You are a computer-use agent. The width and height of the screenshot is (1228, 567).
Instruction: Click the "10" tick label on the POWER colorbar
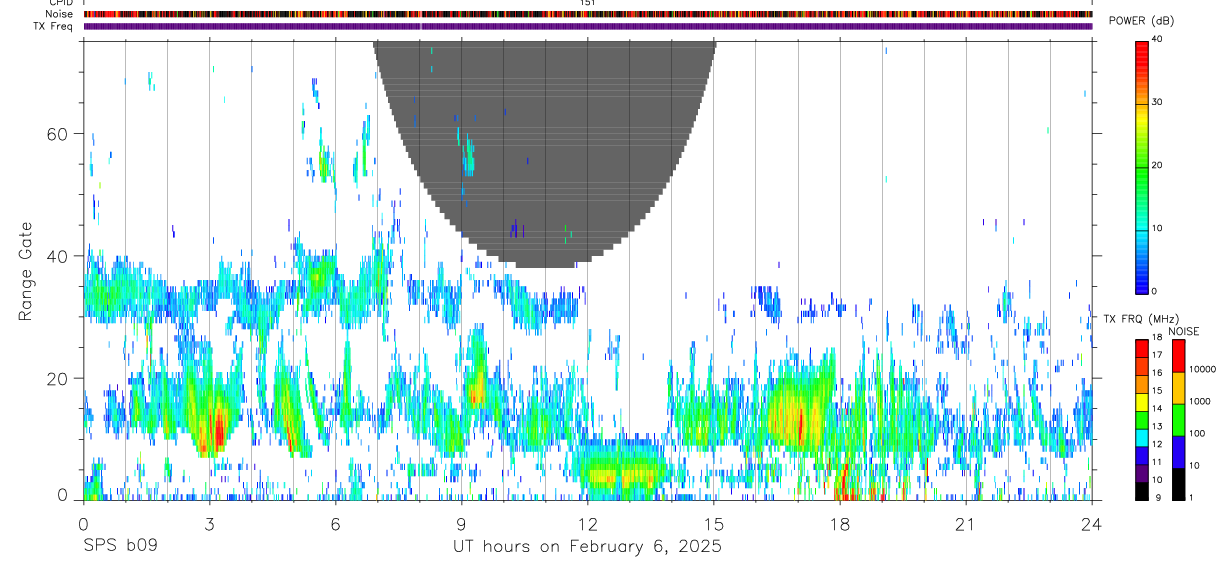click(x=1158, y=228)
